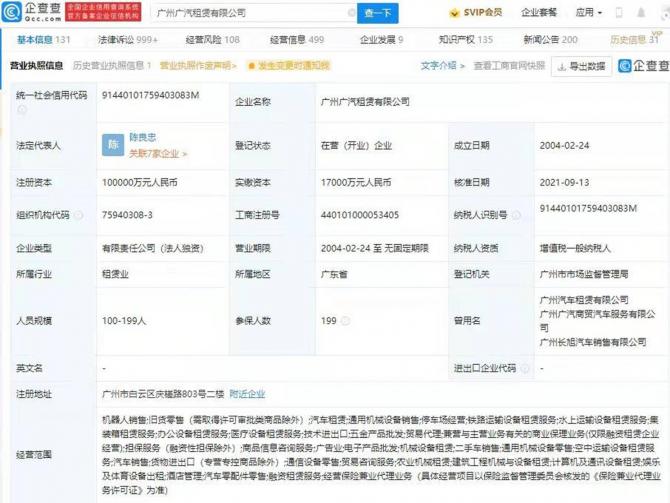Open the 陈良忠 legal representative link
The width and height of the screenshot is (670, 503).
143,137
